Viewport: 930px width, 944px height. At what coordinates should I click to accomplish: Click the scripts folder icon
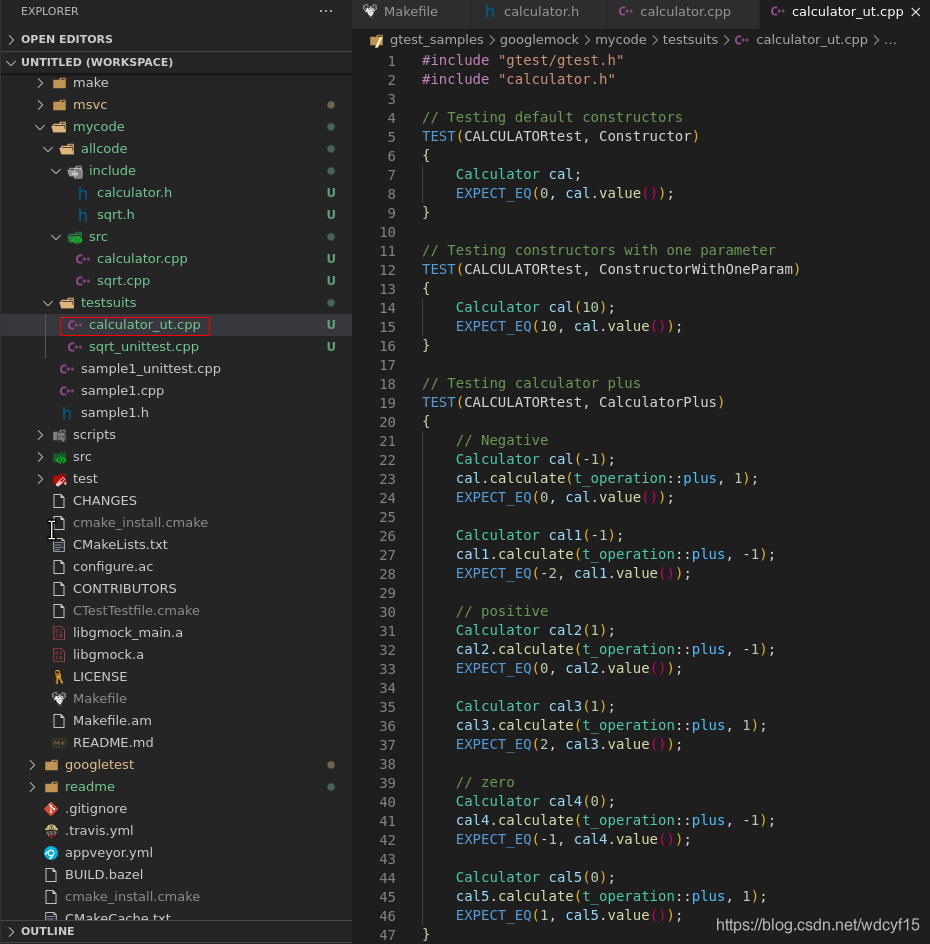coord(59,435)
